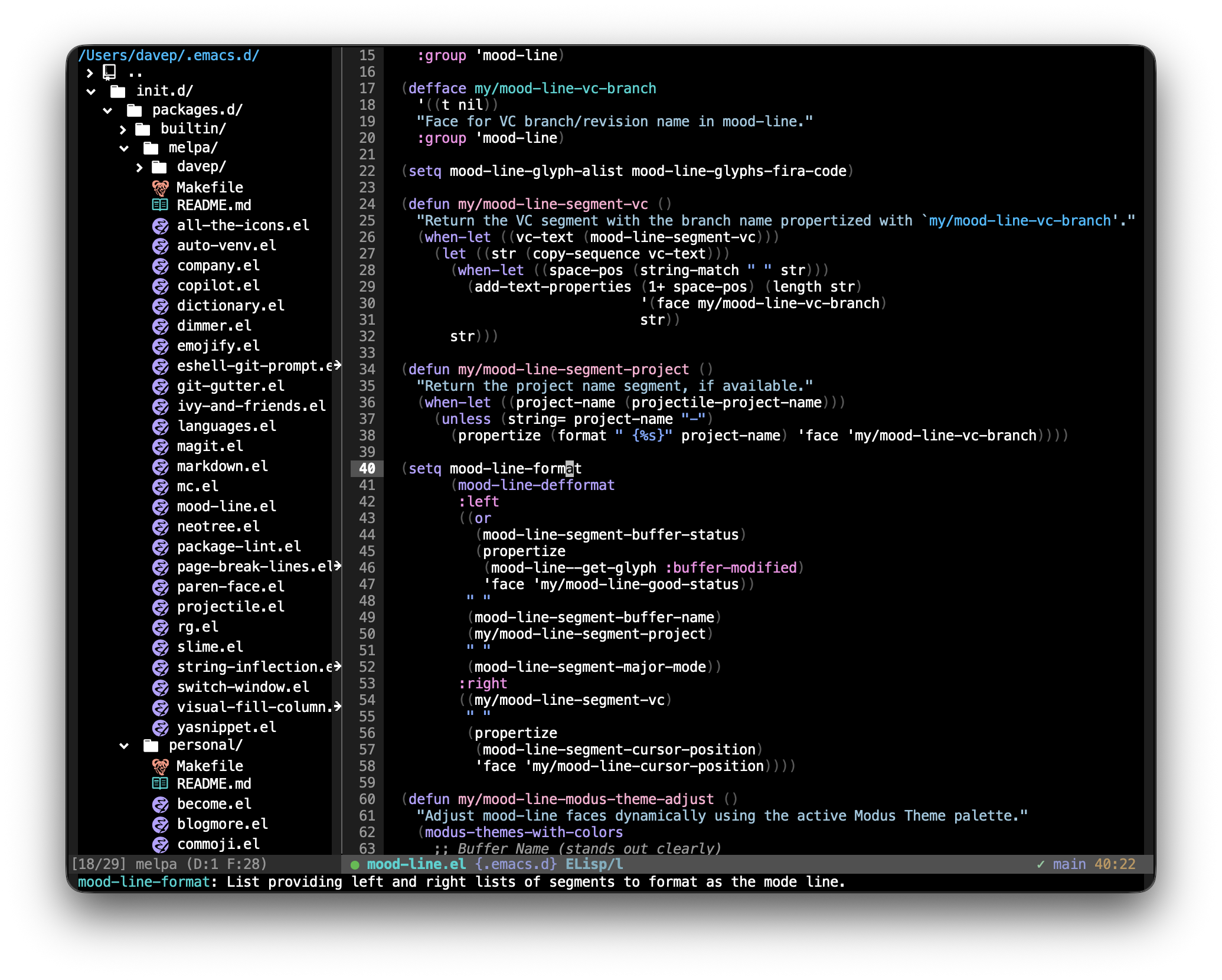This screenshot has width=1222, height=980.
Task: Expand the builtin folder chevron
Action: click(123, 129)
